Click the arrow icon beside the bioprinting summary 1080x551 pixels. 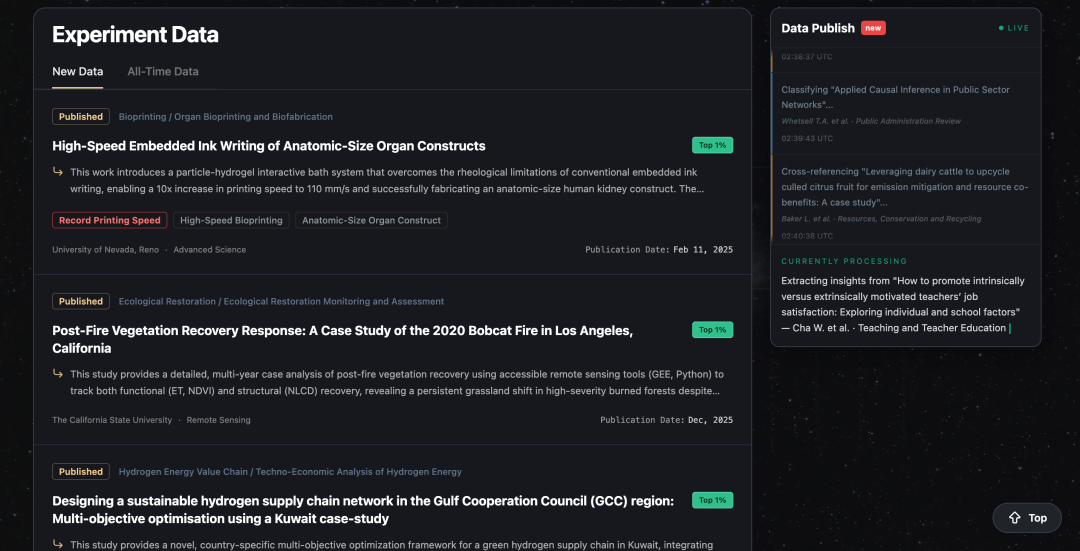[58, 172]
